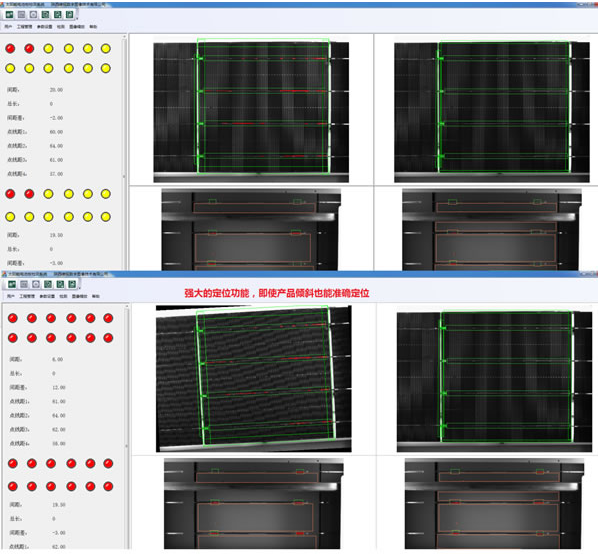Click the last green toolbar icon in the bottom window

[x=72, y=284]
